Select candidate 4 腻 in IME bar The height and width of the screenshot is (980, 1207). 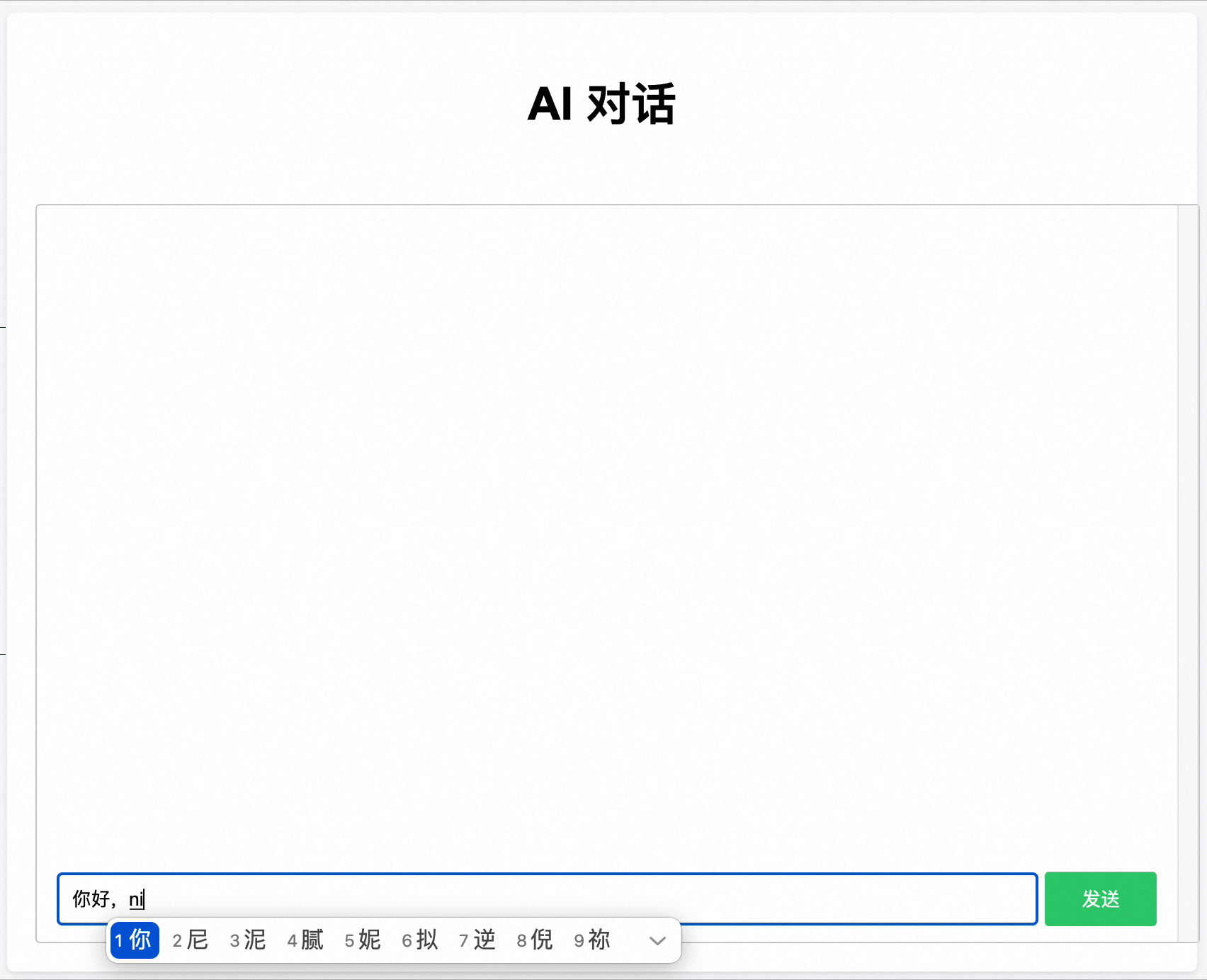306,942
